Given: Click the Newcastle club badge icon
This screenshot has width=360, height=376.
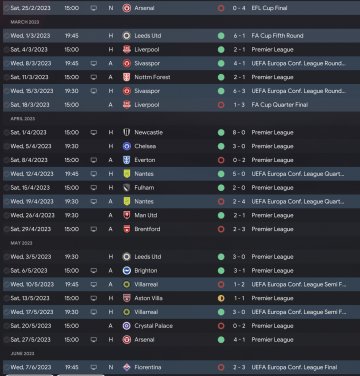Looking at the screenshot, I should click(127, 132).
